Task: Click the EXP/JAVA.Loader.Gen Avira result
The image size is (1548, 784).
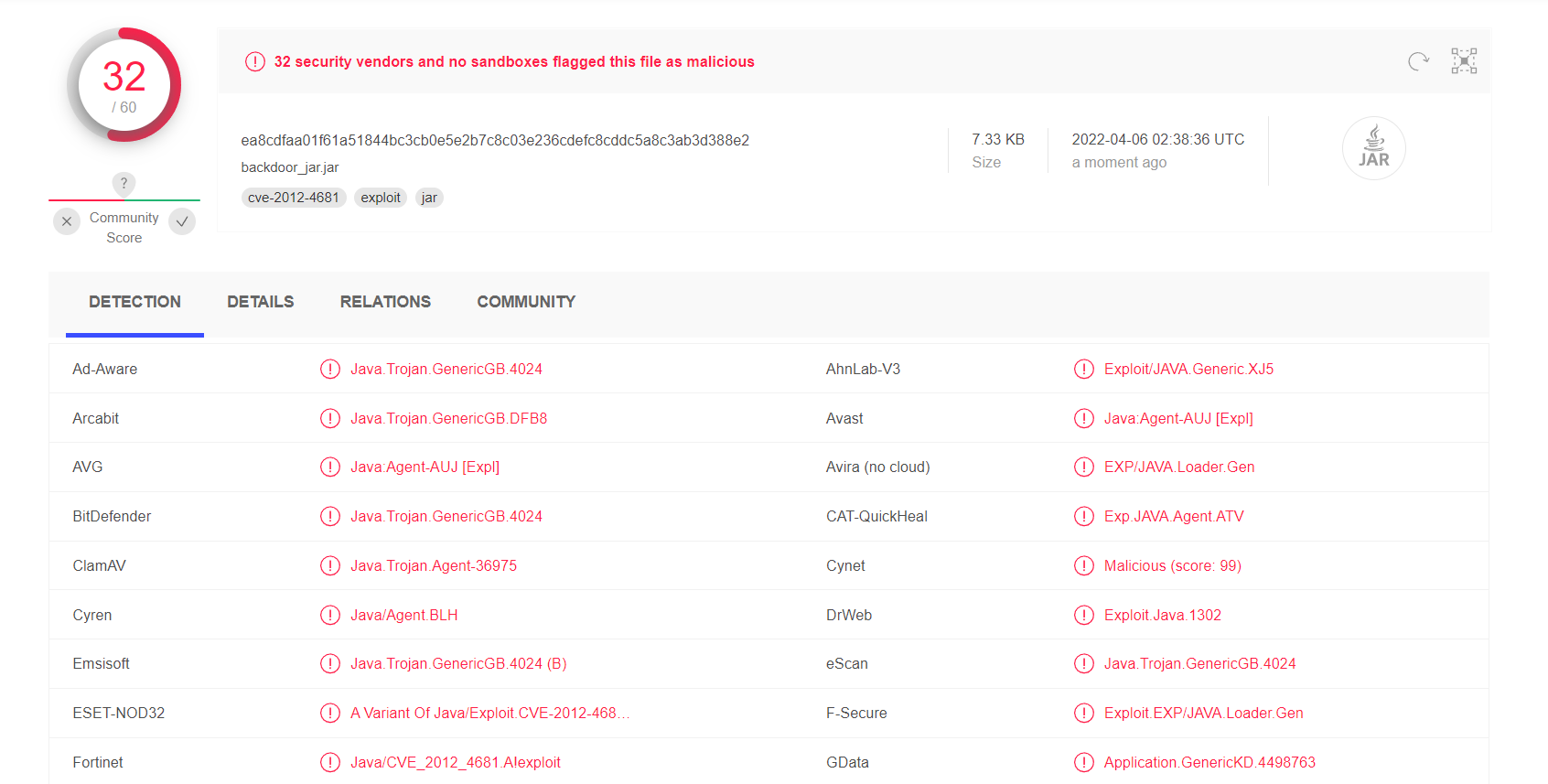Action: [x=1179, y=467]
